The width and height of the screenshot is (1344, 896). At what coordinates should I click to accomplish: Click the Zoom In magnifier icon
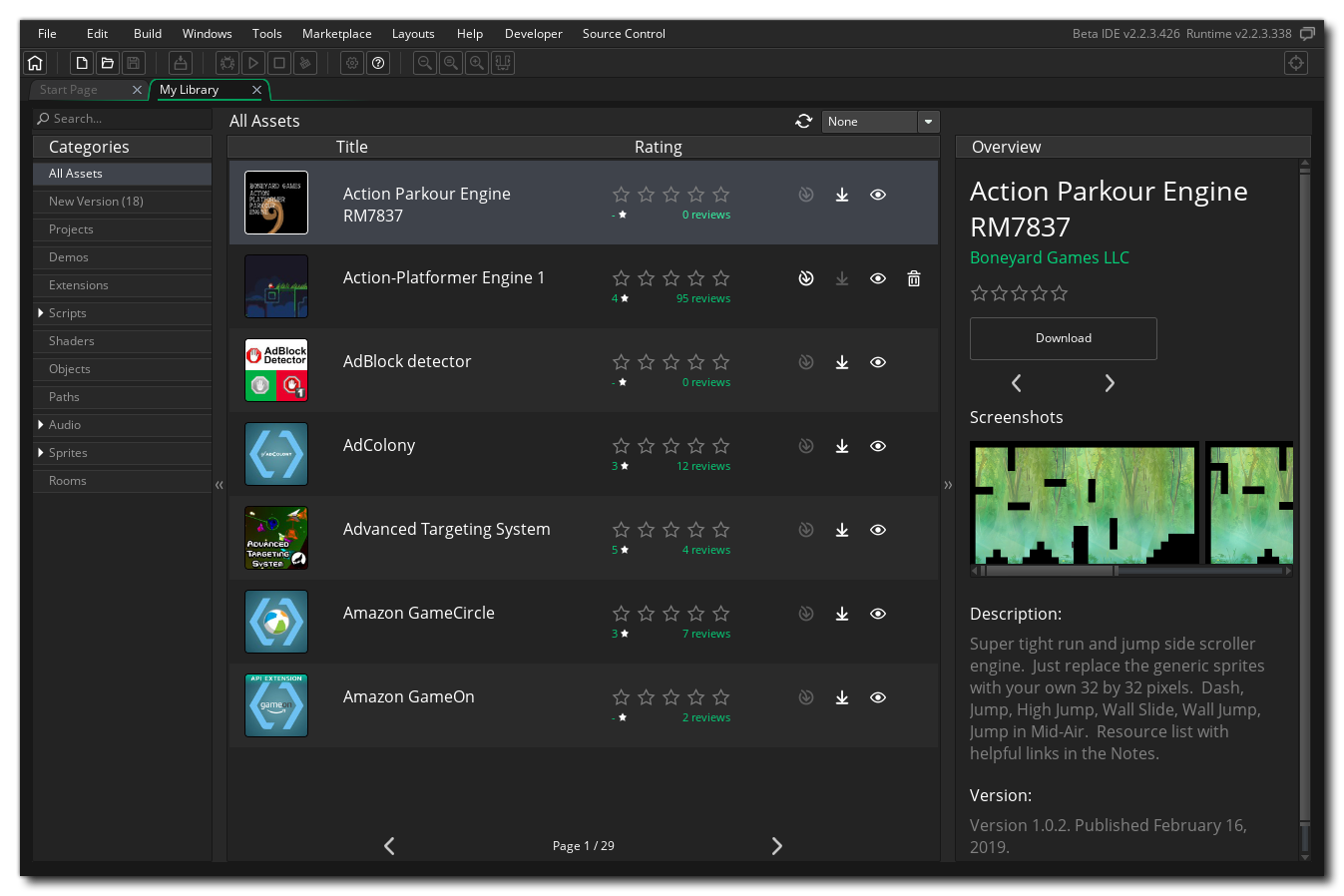click(477, 63)
